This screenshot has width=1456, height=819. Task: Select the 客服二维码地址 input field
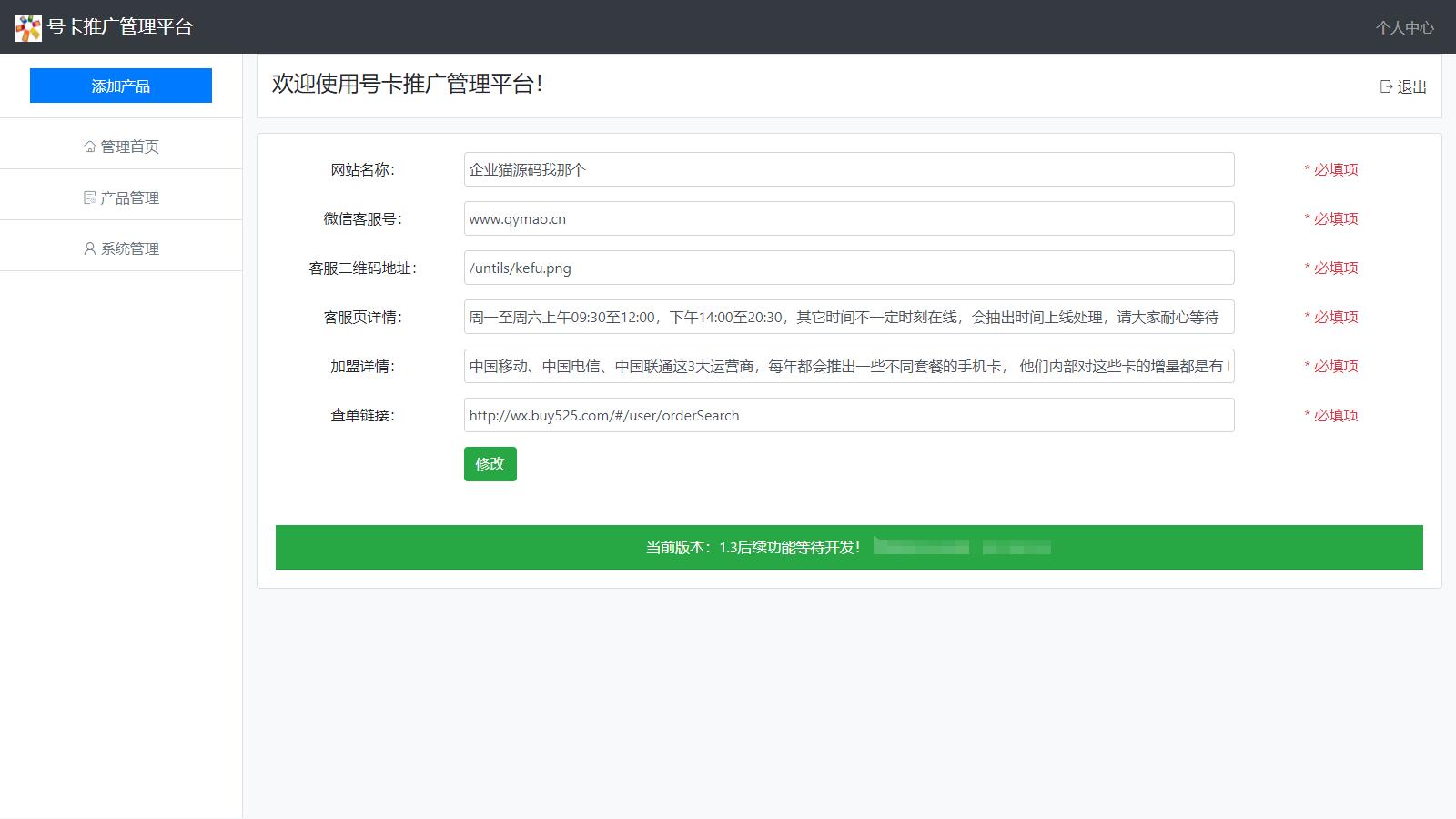point(848,268)
